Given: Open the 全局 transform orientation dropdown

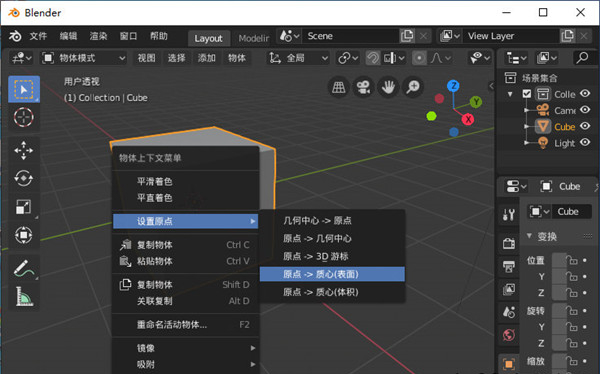Looking at the screenshot, I should tap(298, 58).
